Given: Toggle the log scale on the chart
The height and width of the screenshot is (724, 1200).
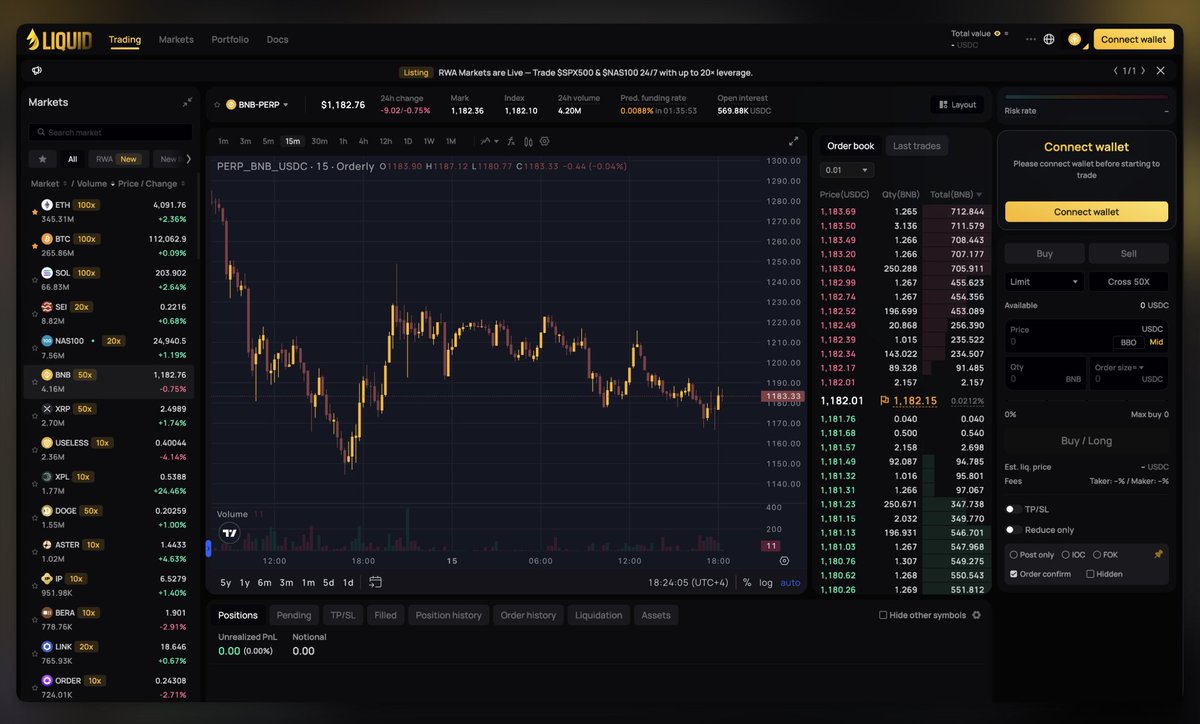Looking at the screenshot, I should (x=766, y=582).
